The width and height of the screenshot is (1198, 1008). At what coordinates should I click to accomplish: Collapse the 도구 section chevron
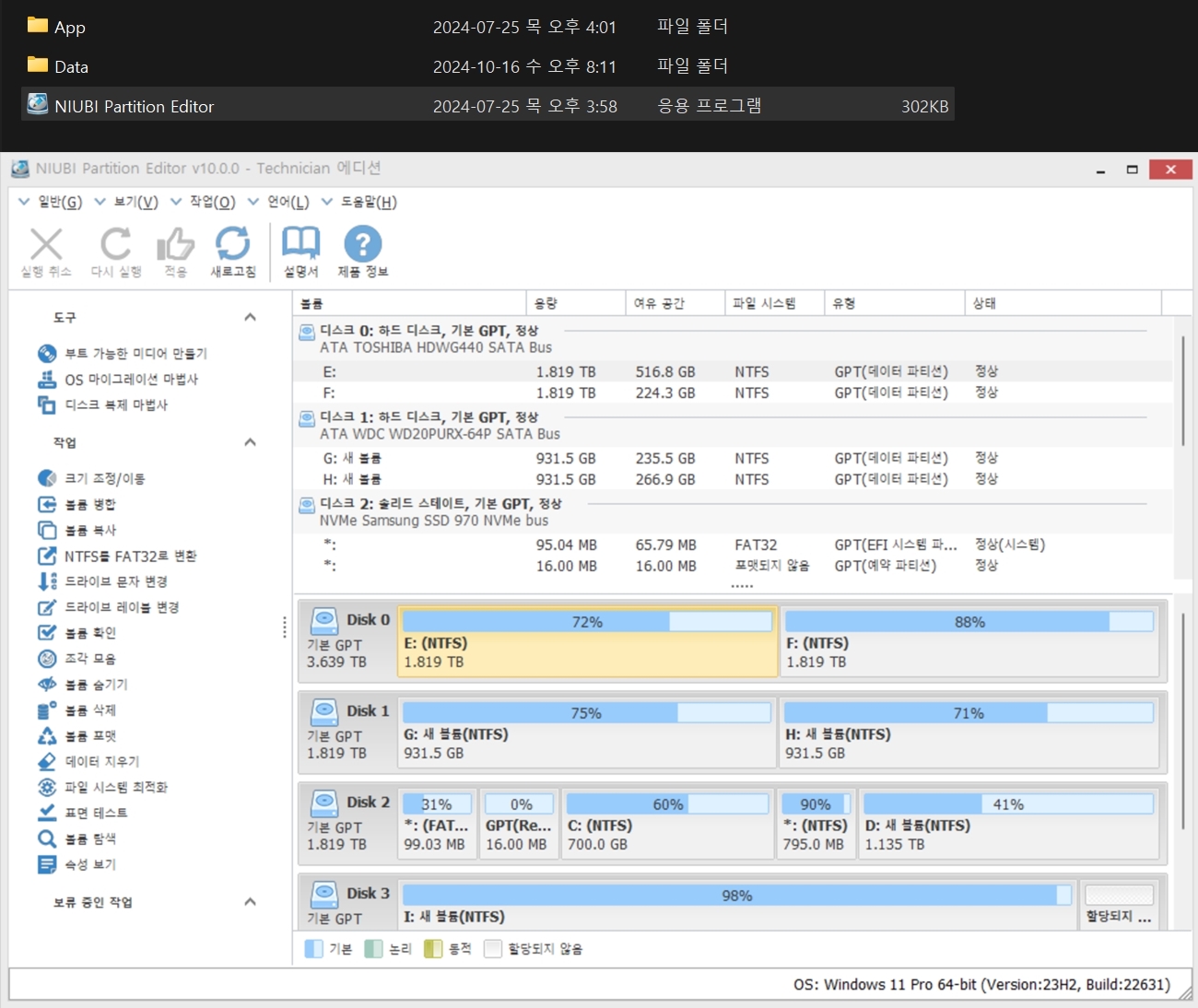(250, 317)
